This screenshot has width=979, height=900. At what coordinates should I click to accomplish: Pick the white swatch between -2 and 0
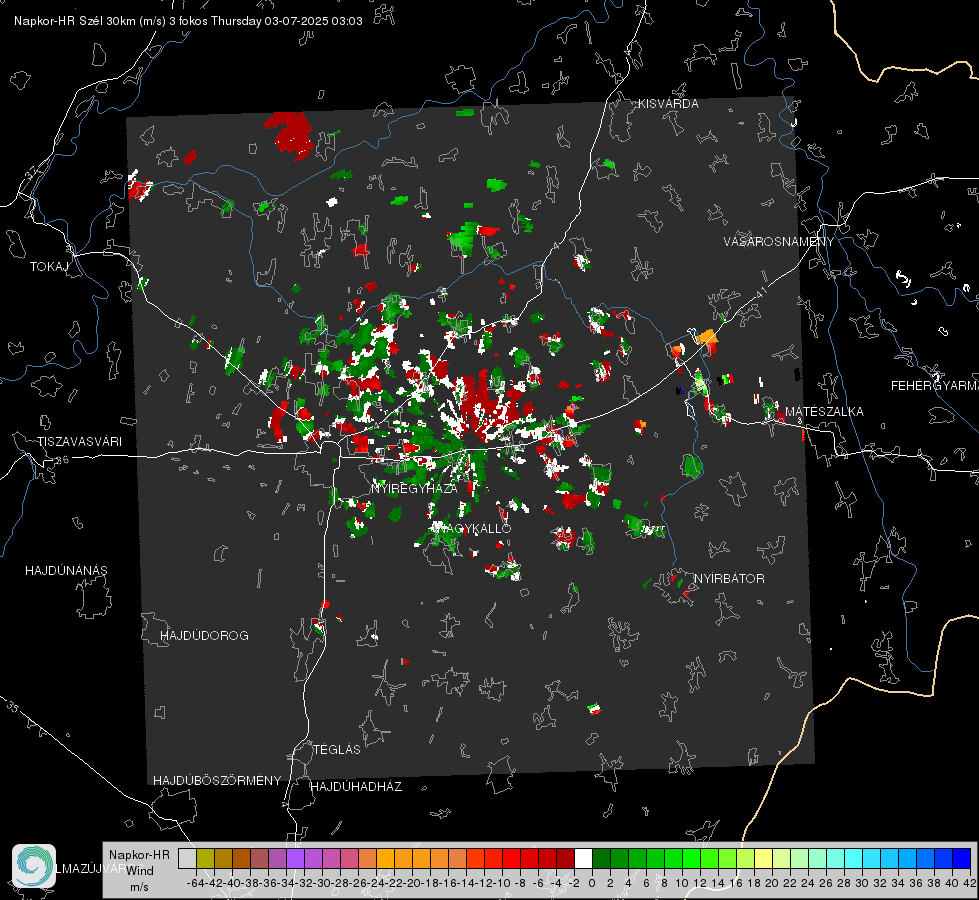click(x=583, y=858)
